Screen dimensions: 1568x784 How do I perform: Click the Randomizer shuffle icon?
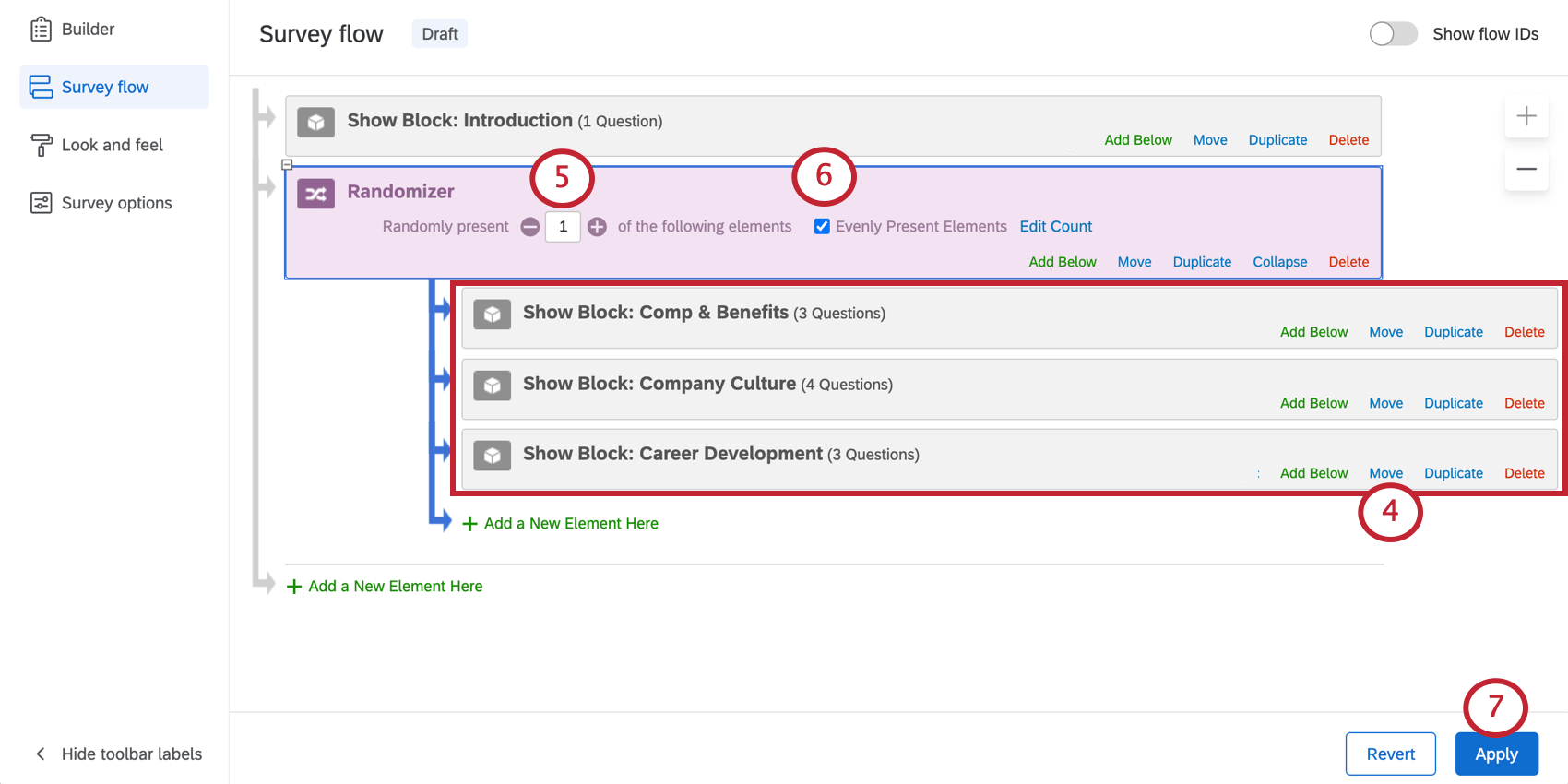tap(315, 194)
